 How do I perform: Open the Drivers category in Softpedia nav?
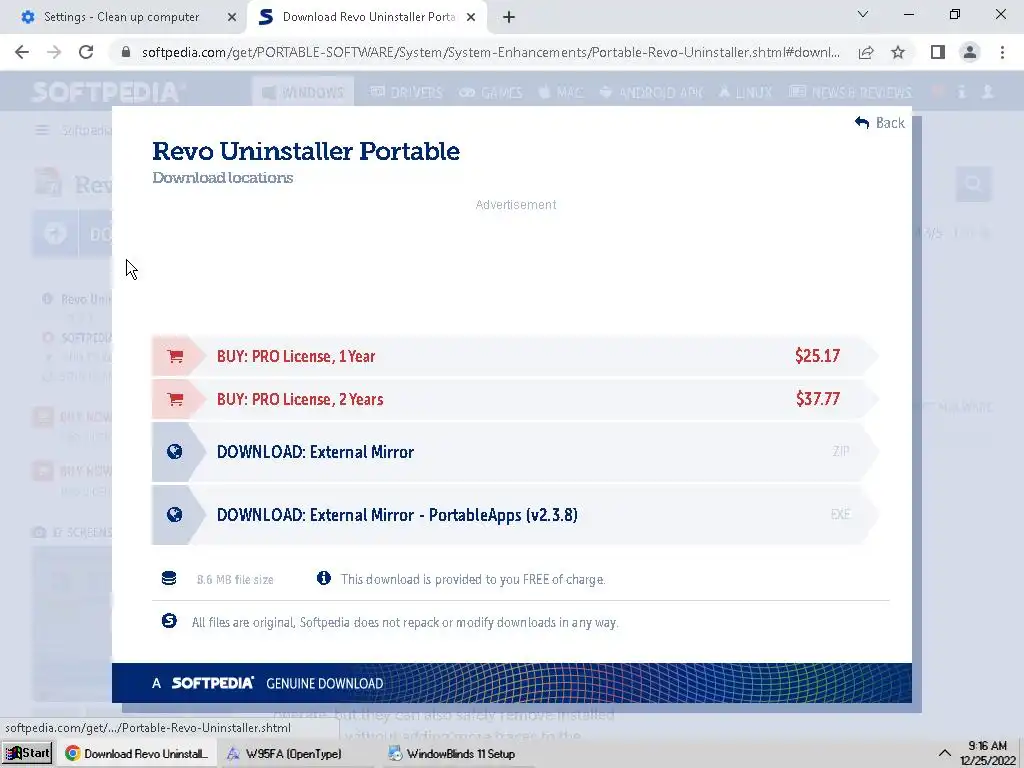(406, 92)
